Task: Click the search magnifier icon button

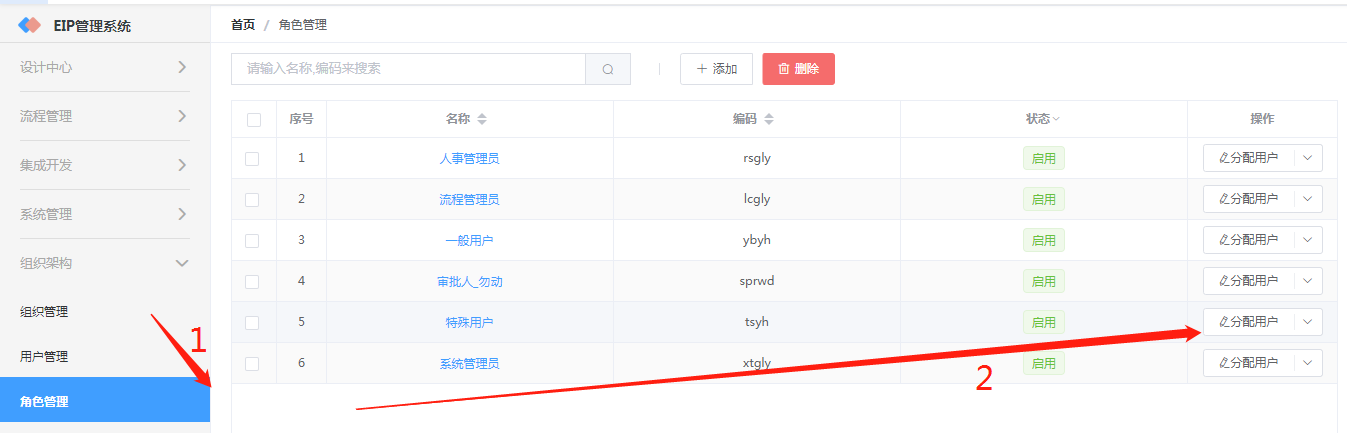Action: (x=608, y=69)
